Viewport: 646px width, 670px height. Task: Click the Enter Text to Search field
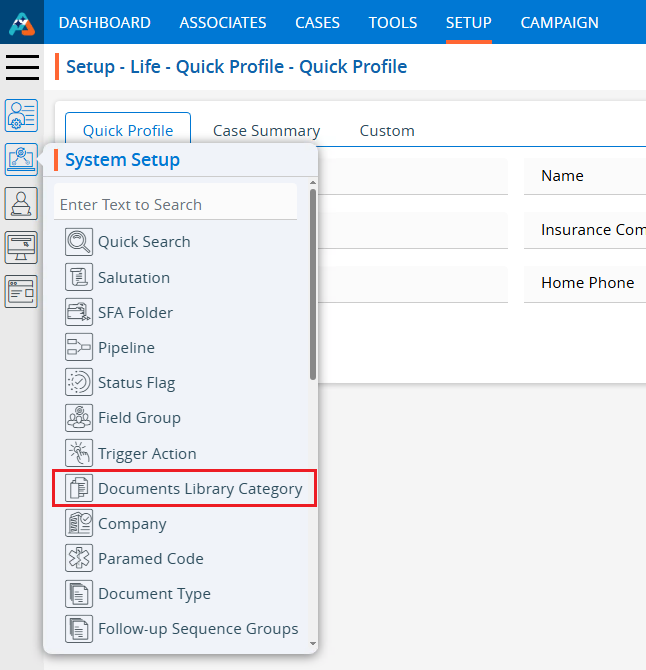click(175, 204)
